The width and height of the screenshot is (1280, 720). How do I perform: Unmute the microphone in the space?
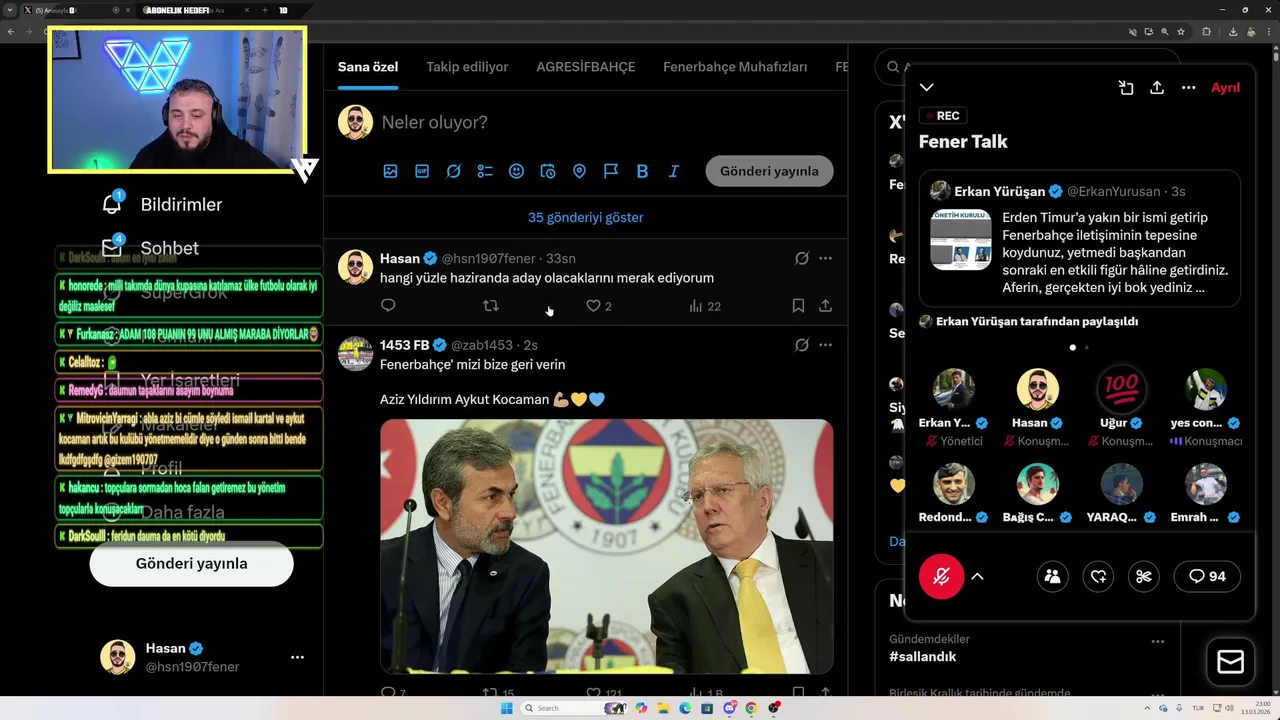point(941,576)
